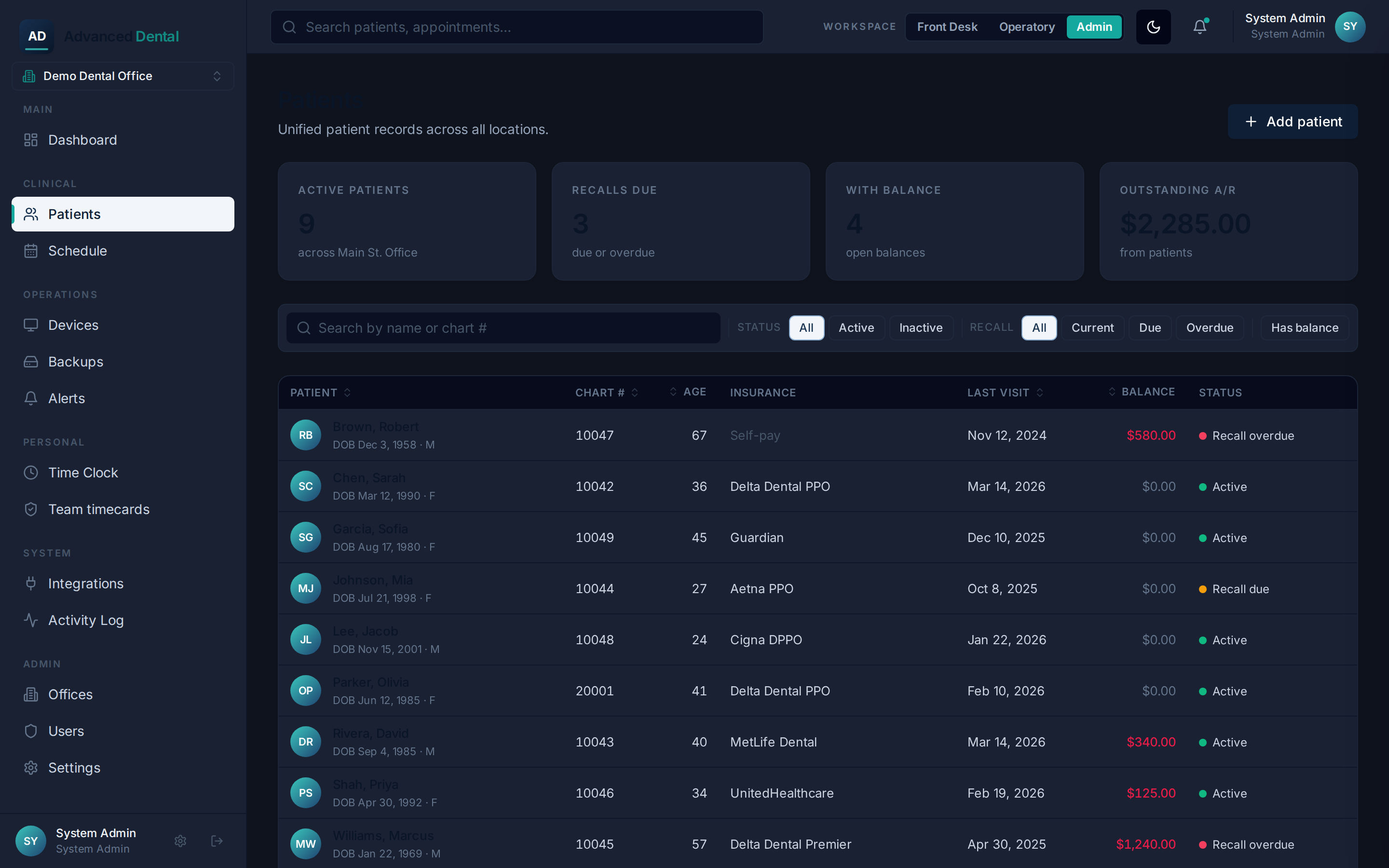Click SY avatar in top bar
Screen dimensions: 1389x868
tap(1350, 27)
